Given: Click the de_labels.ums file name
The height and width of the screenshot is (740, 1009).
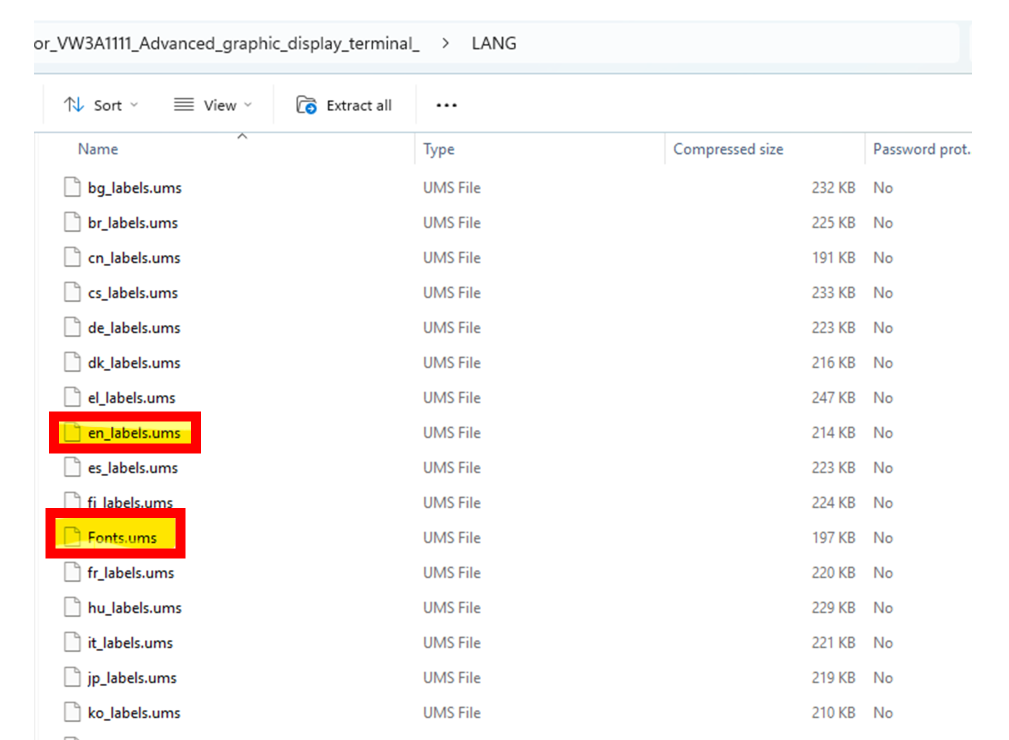Looking at the screenshot, I should pyautogui.click(x=134, y=328).
